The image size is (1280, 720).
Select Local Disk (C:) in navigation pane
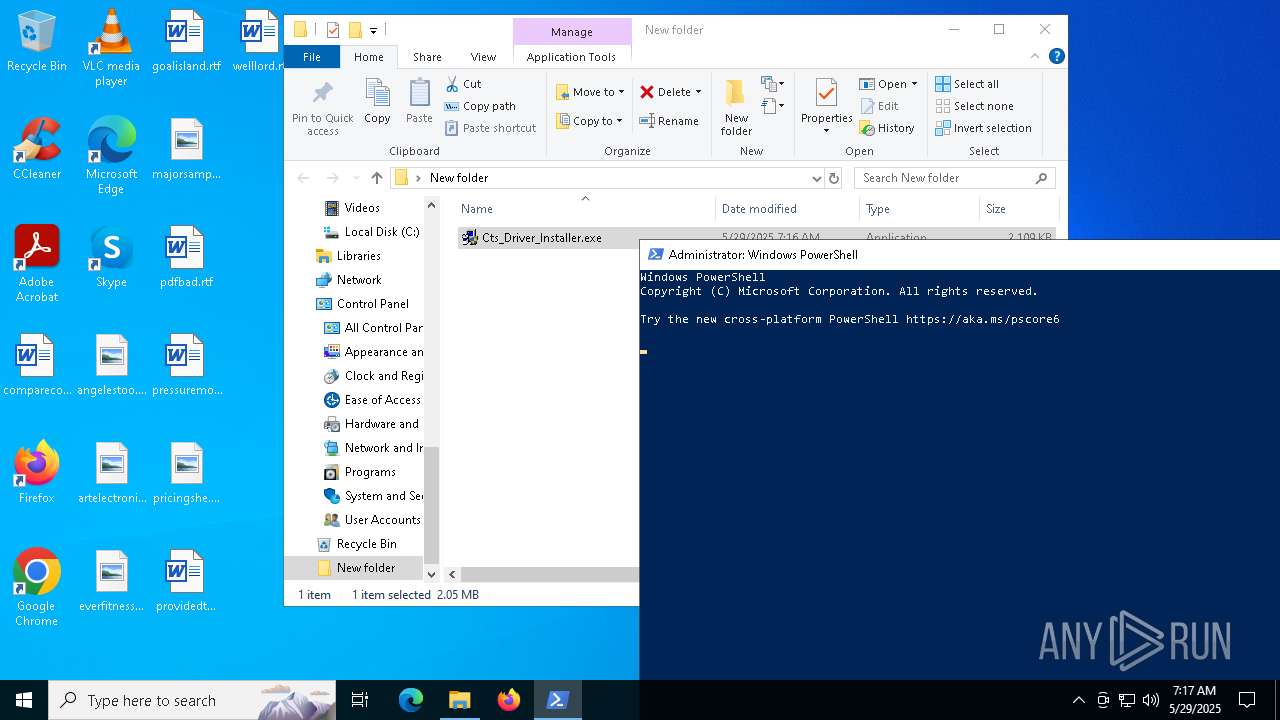pos(371,232)
